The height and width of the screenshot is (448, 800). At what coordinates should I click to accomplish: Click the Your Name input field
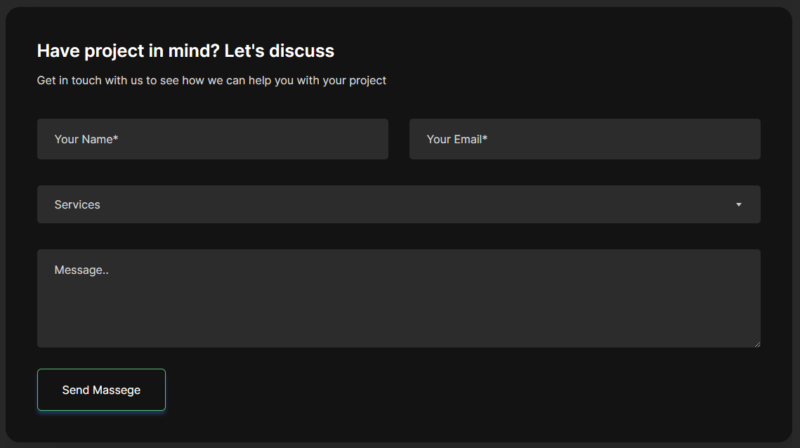(x=212, y=139)
